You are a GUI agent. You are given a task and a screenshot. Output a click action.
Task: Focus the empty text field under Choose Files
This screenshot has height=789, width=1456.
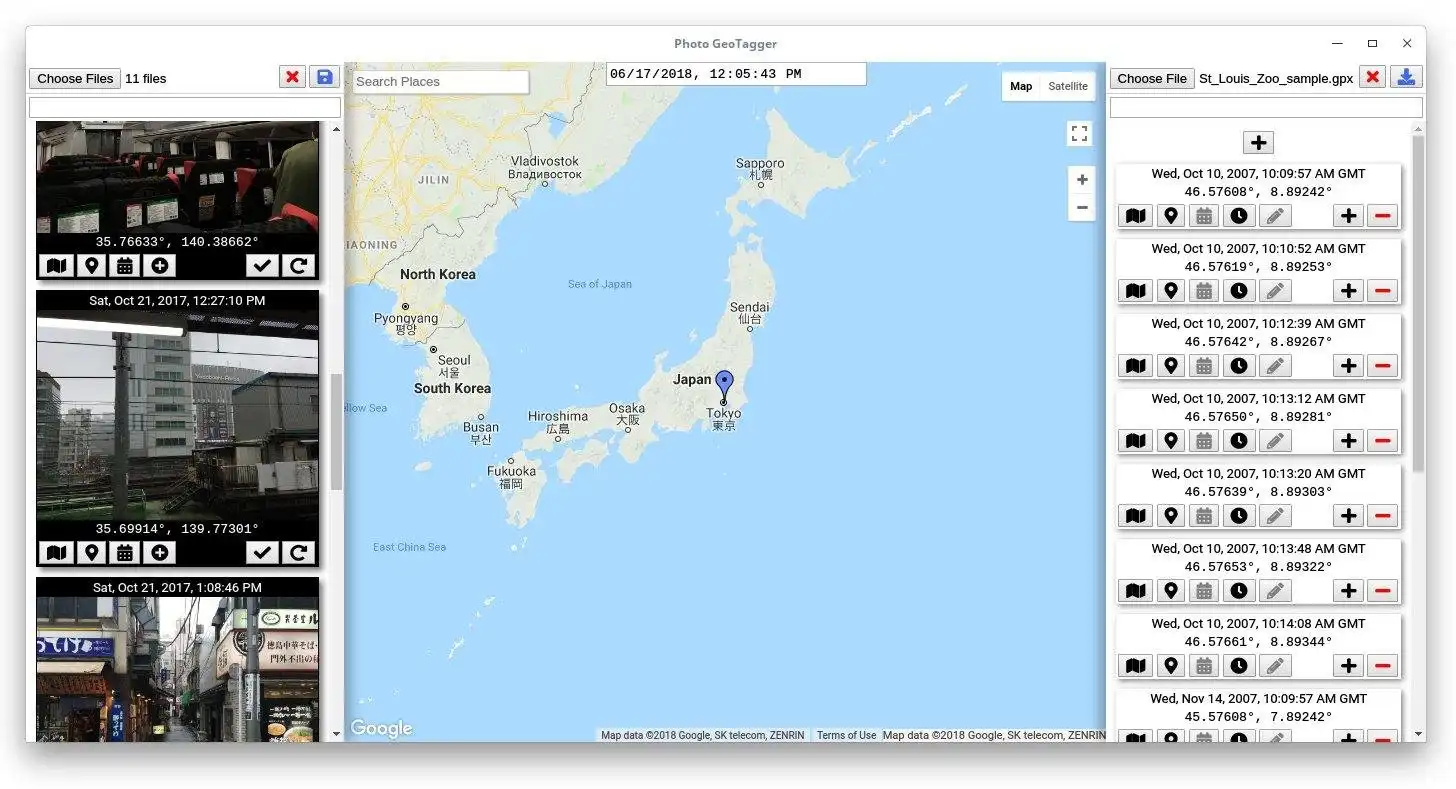pyautogui.click(x=185, y=107)
